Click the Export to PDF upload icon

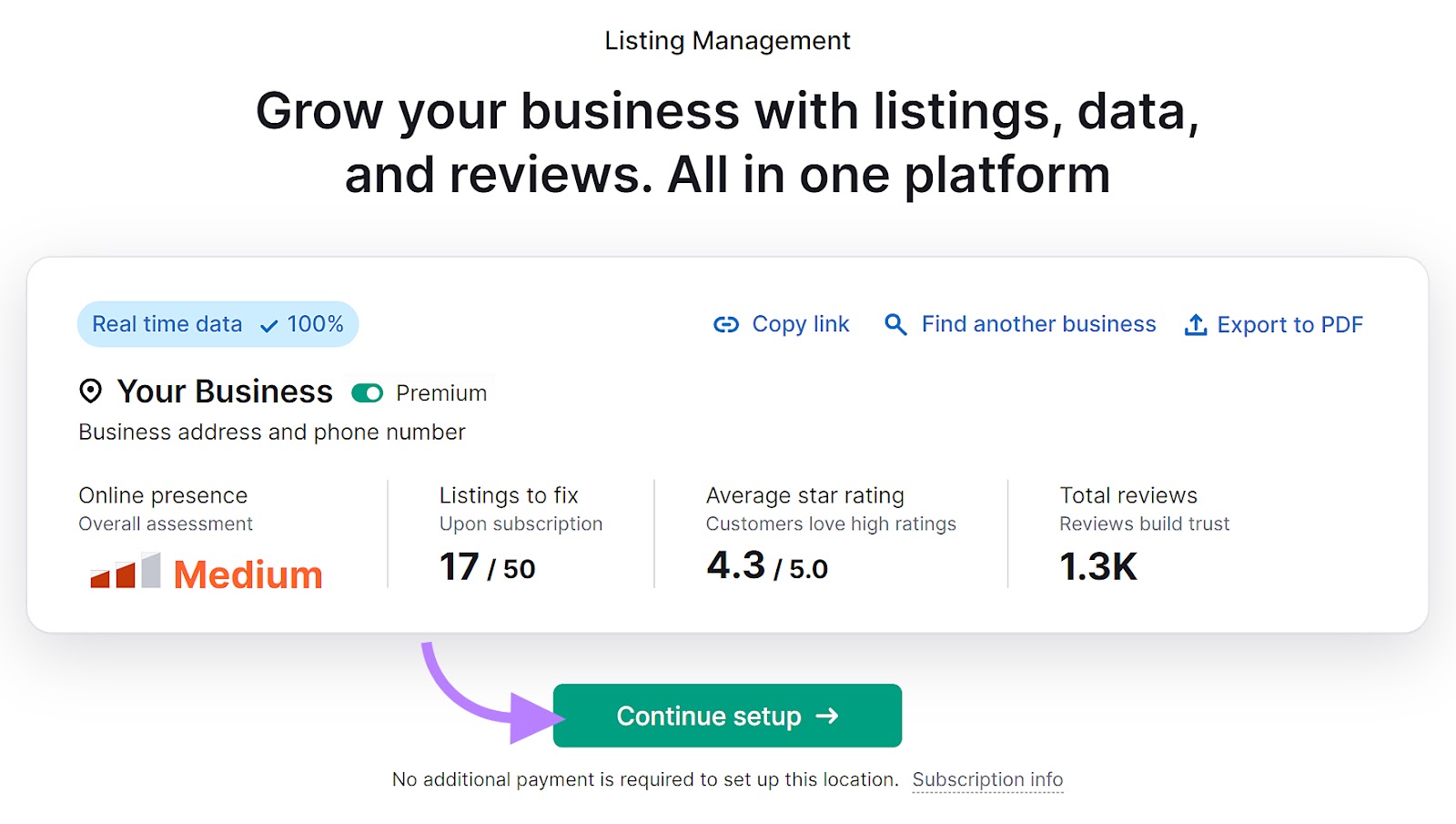(x=1194, y=324)
